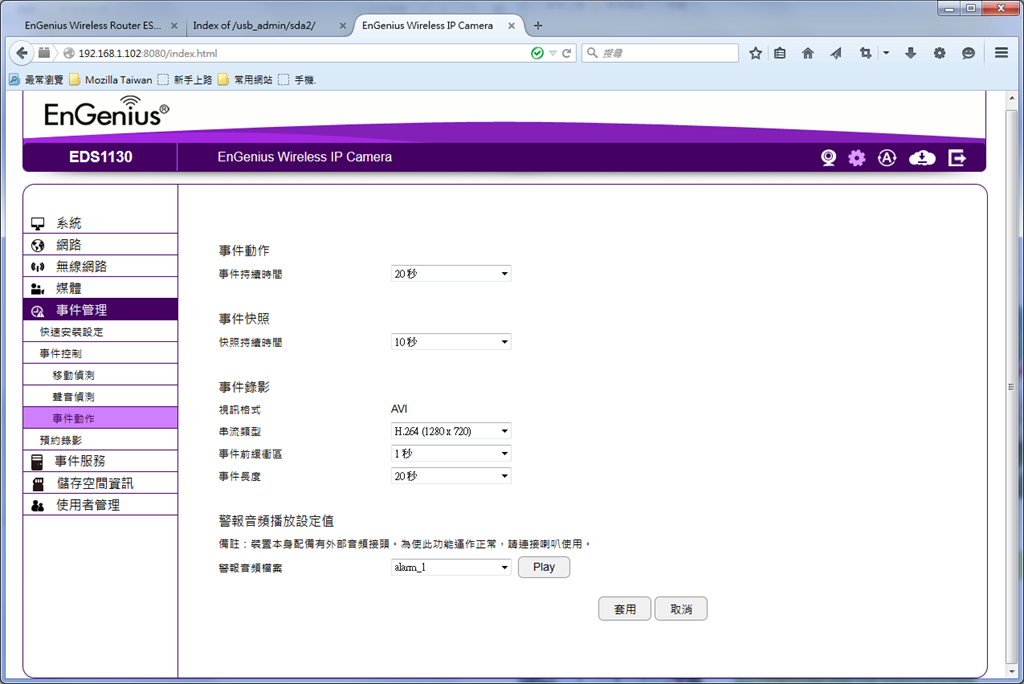Click the EnGenius logo
Viewport: 1024px width, 684px height.
pos(106,112)
